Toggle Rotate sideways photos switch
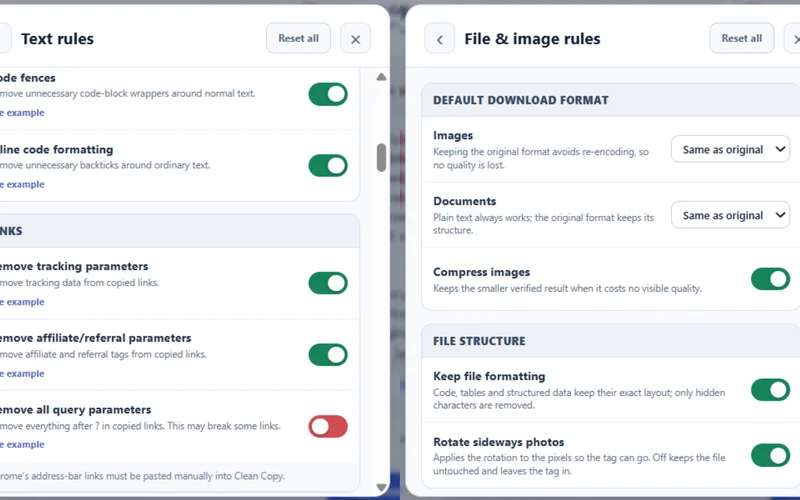This screenshot has height=500, width=800. [770, 456]
